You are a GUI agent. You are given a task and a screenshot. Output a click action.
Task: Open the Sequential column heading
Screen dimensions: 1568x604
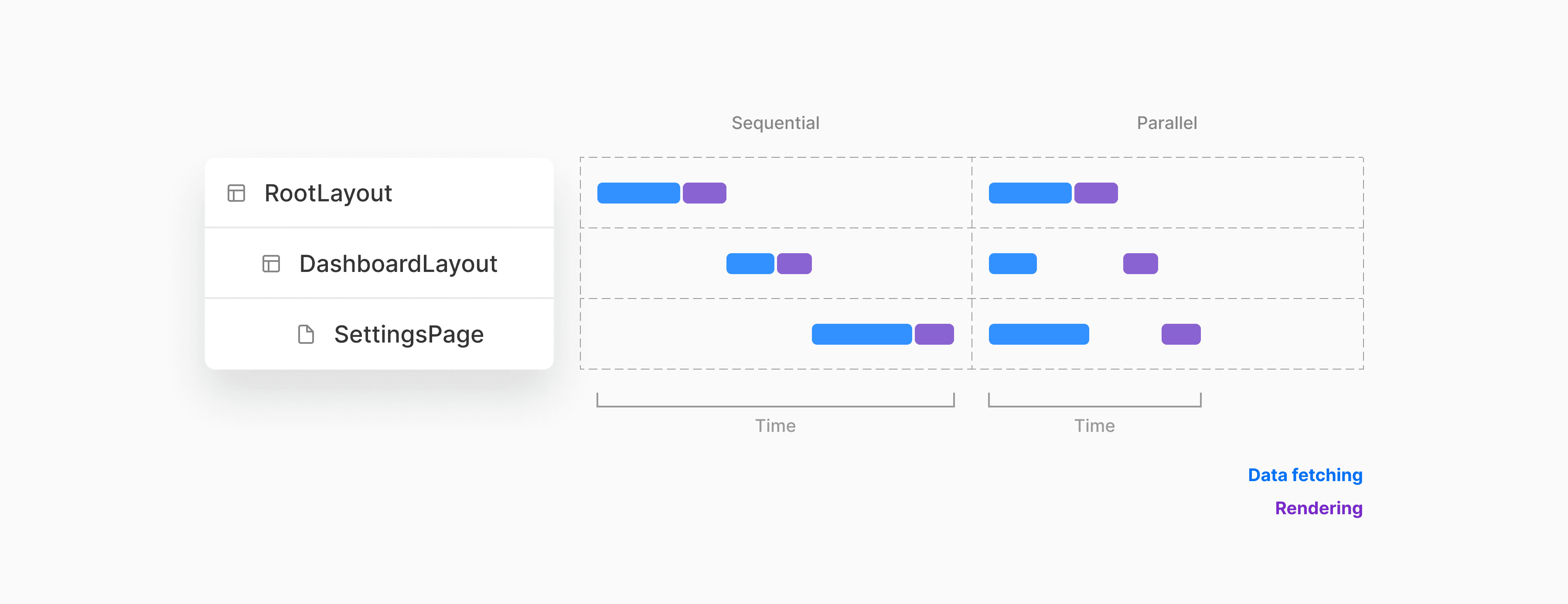[775, 123]
